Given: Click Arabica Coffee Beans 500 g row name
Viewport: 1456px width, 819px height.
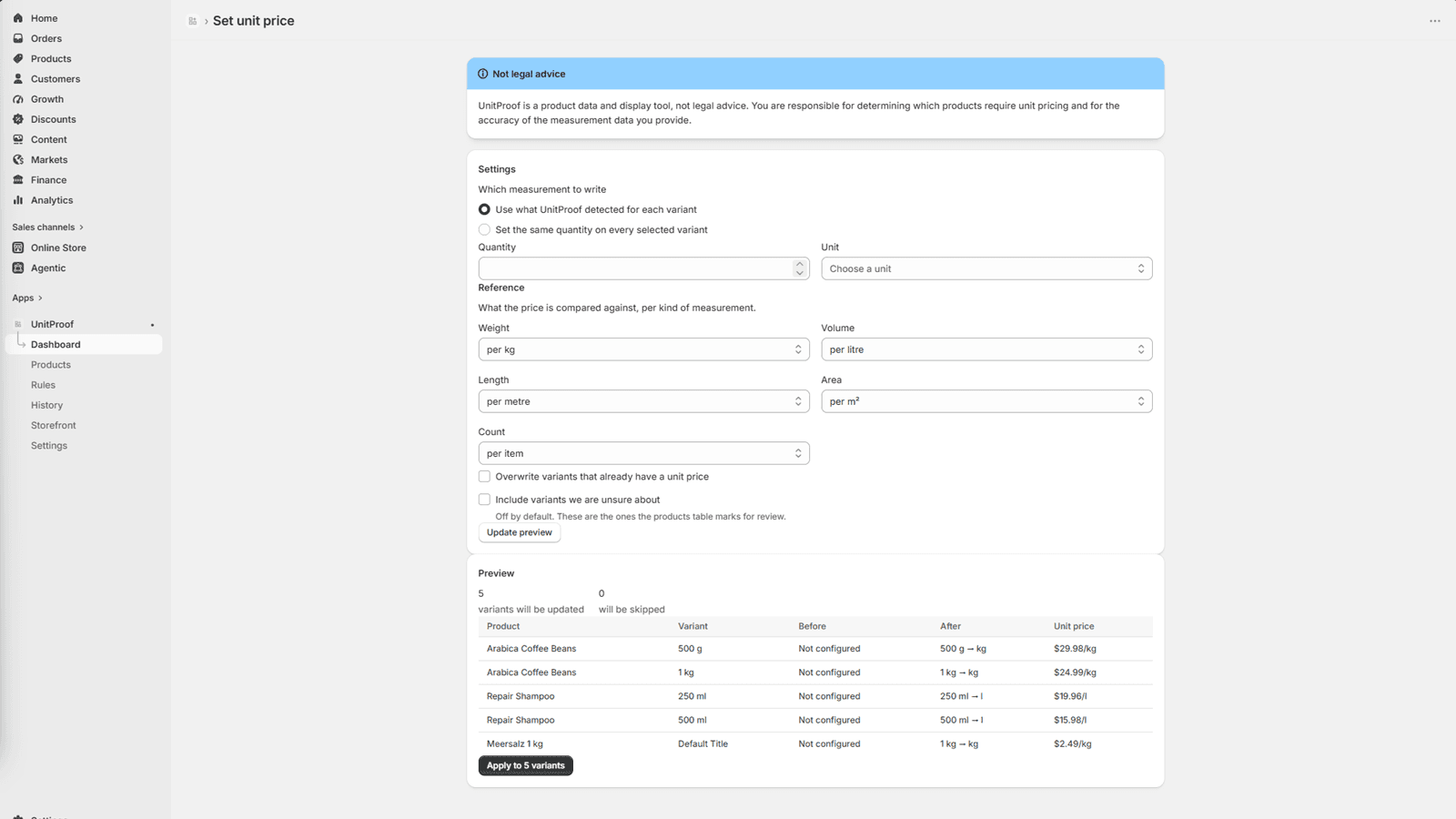Looking at the screenshot, I should 531,649.
